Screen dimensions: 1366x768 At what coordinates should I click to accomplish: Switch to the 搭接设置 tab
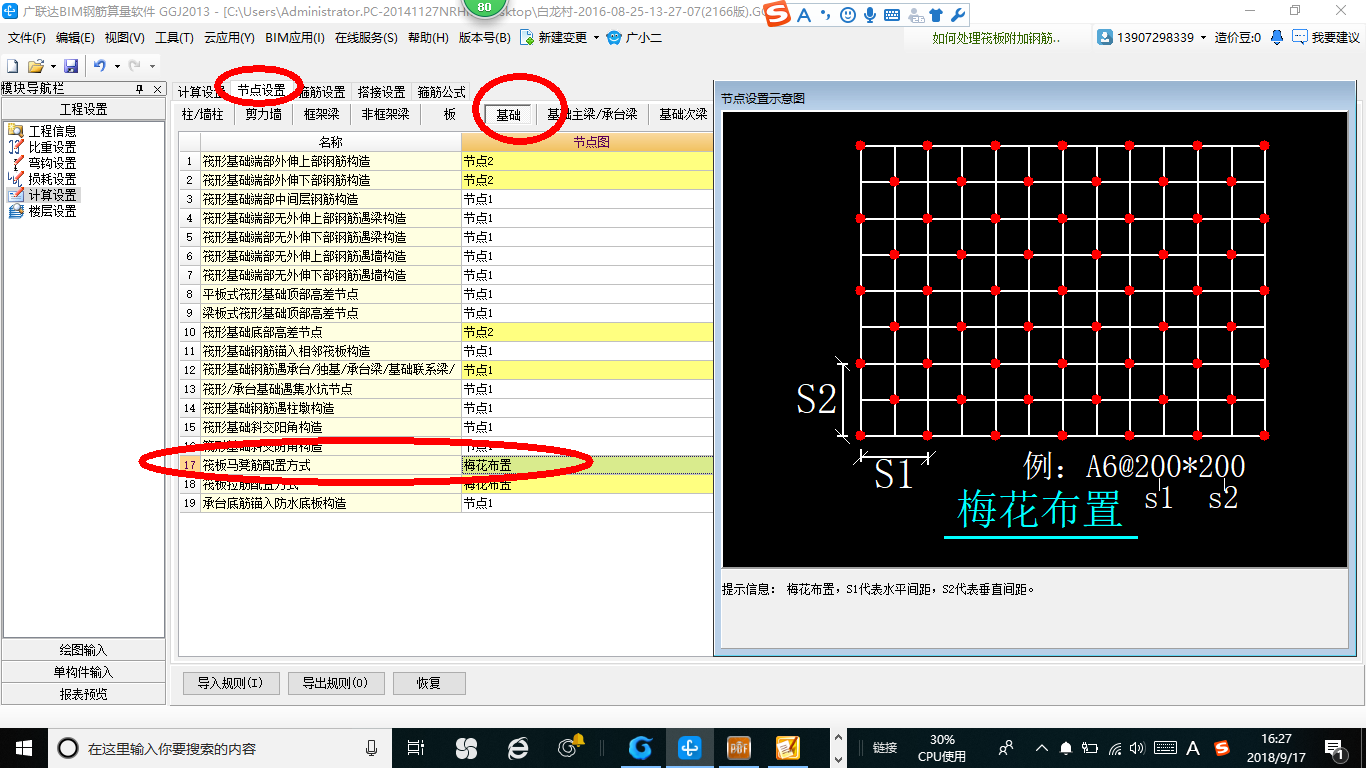[x=381, y=92]
